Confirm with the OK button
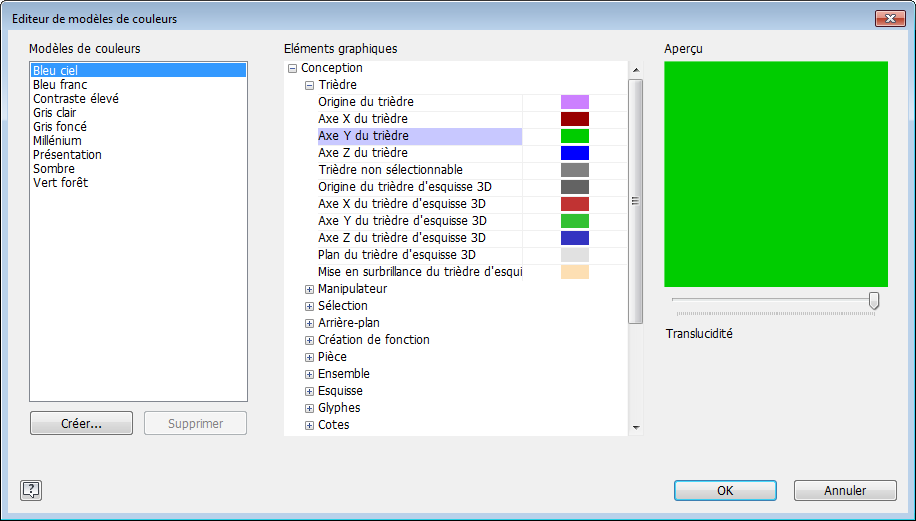 (x=725, y=491)
